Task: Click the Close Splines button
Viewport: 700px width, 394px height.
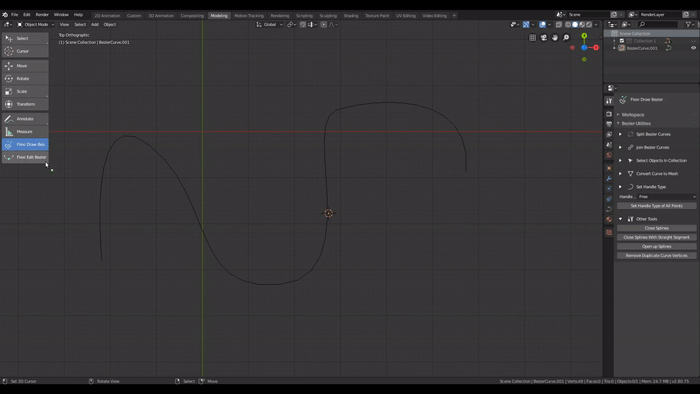Action: [x=656, y=228]
